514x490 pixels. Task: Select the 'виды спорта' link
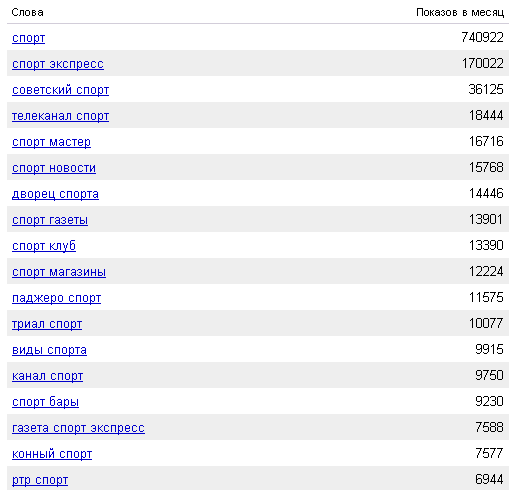point(49,350)
